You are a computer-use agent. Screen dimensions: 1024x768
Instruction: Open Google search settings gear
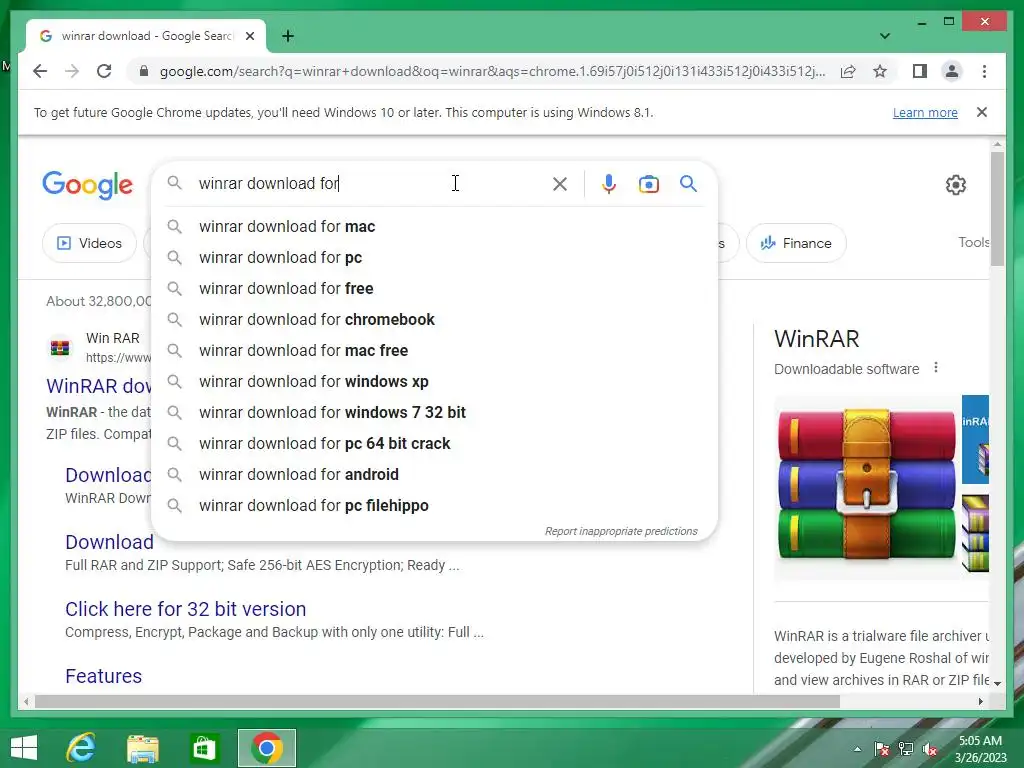955,185
